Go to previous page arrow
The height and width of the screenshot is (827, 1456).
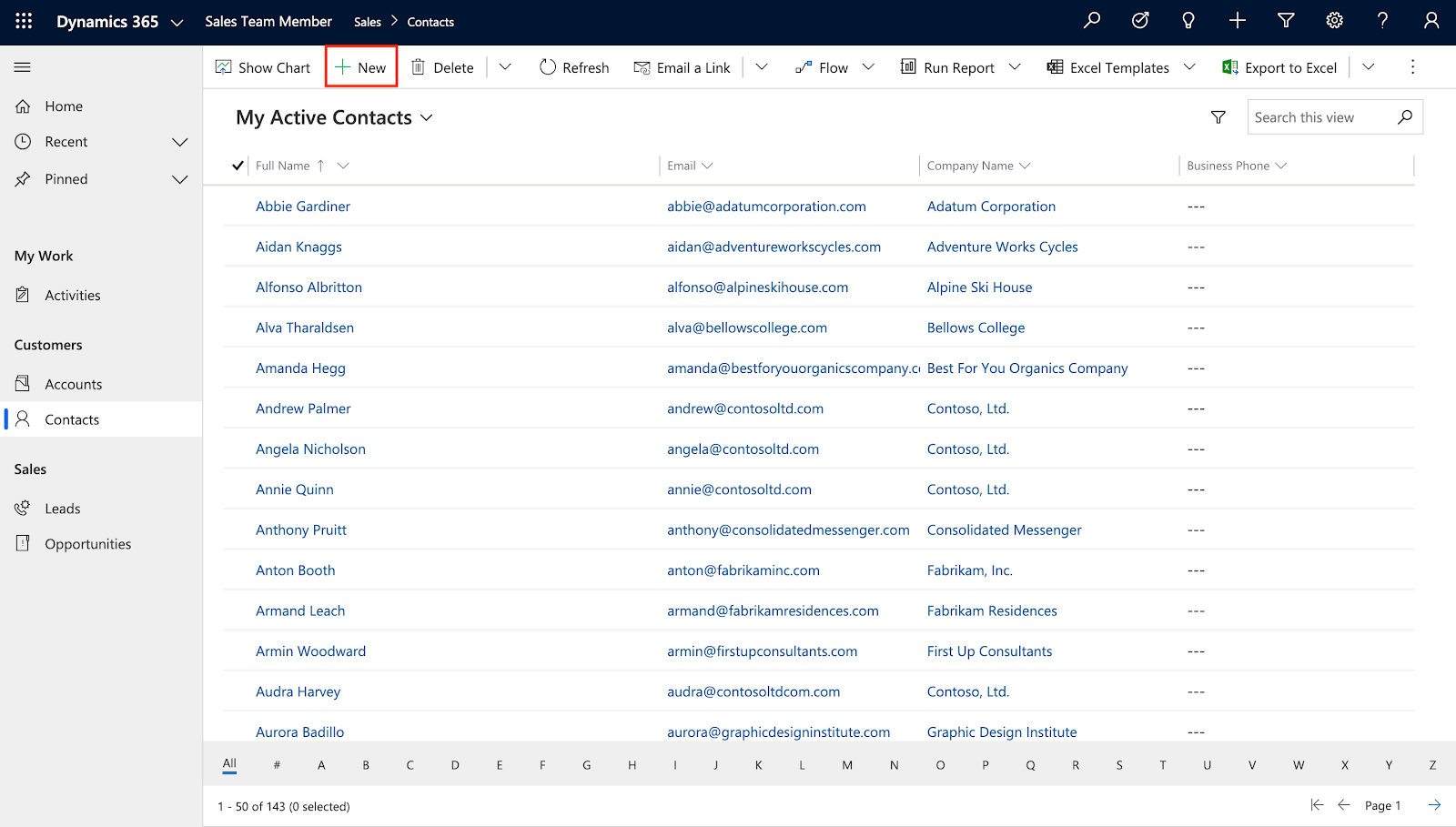[x=1344, y=804]
